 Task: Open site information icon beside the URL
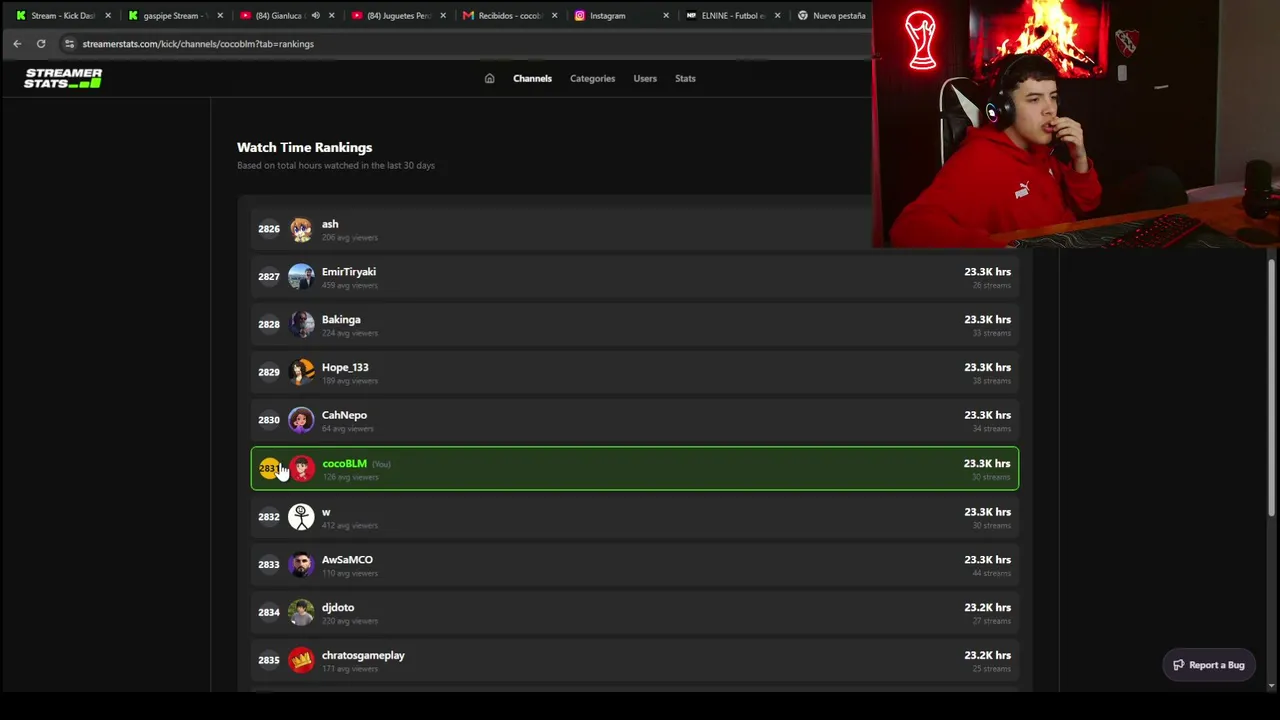tap(69, 44)
